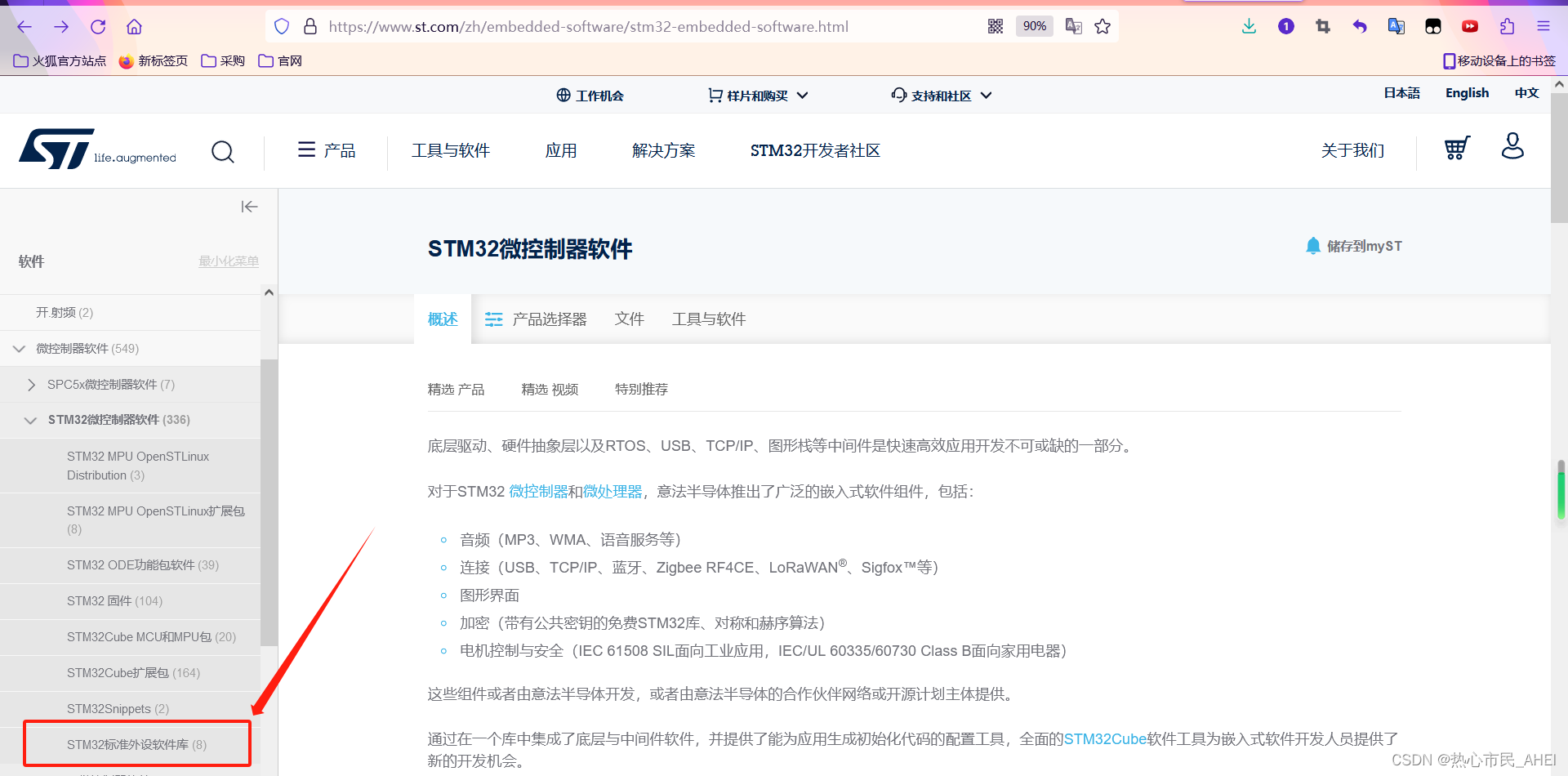Collapse the STM32微控制器软件 (336) node
The height and width of the screenshot is (776, 1568).
coord(31,420)
